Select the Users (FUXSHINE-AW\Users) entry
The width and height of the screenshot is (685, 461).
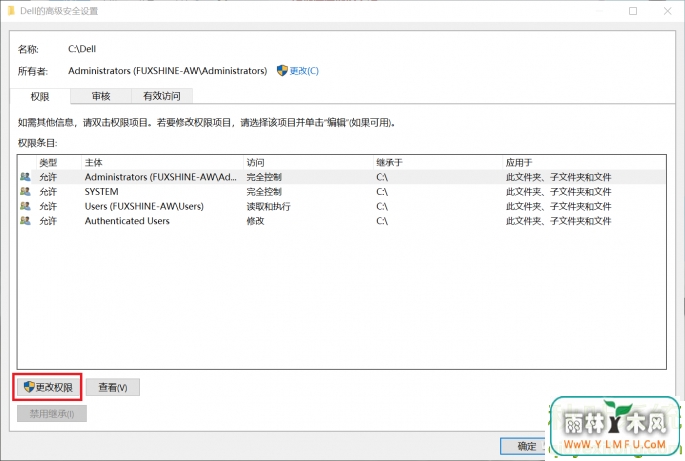[144, 206]
